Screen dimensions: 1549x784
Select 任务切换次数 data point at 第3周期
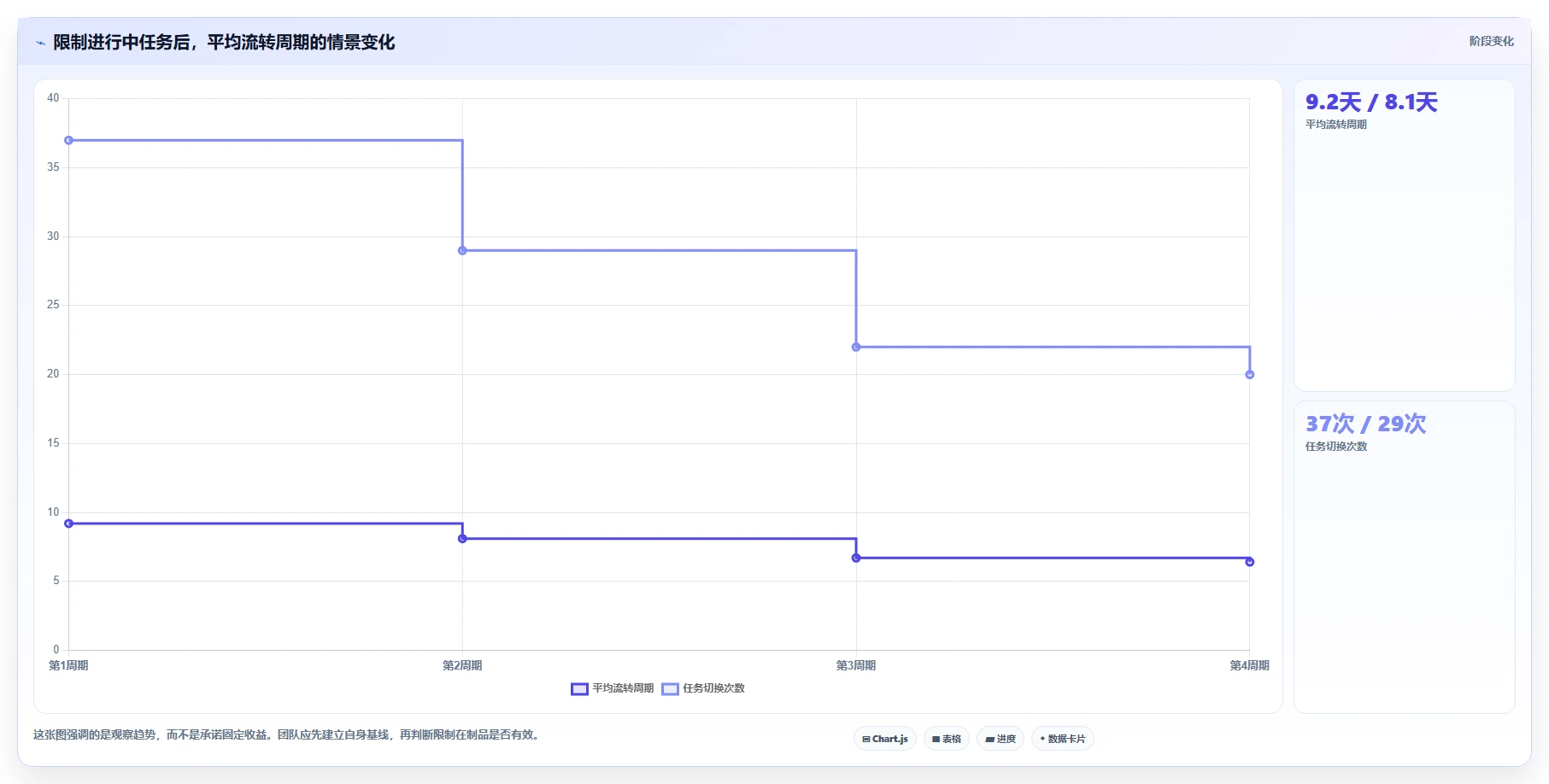coord(856,347)
